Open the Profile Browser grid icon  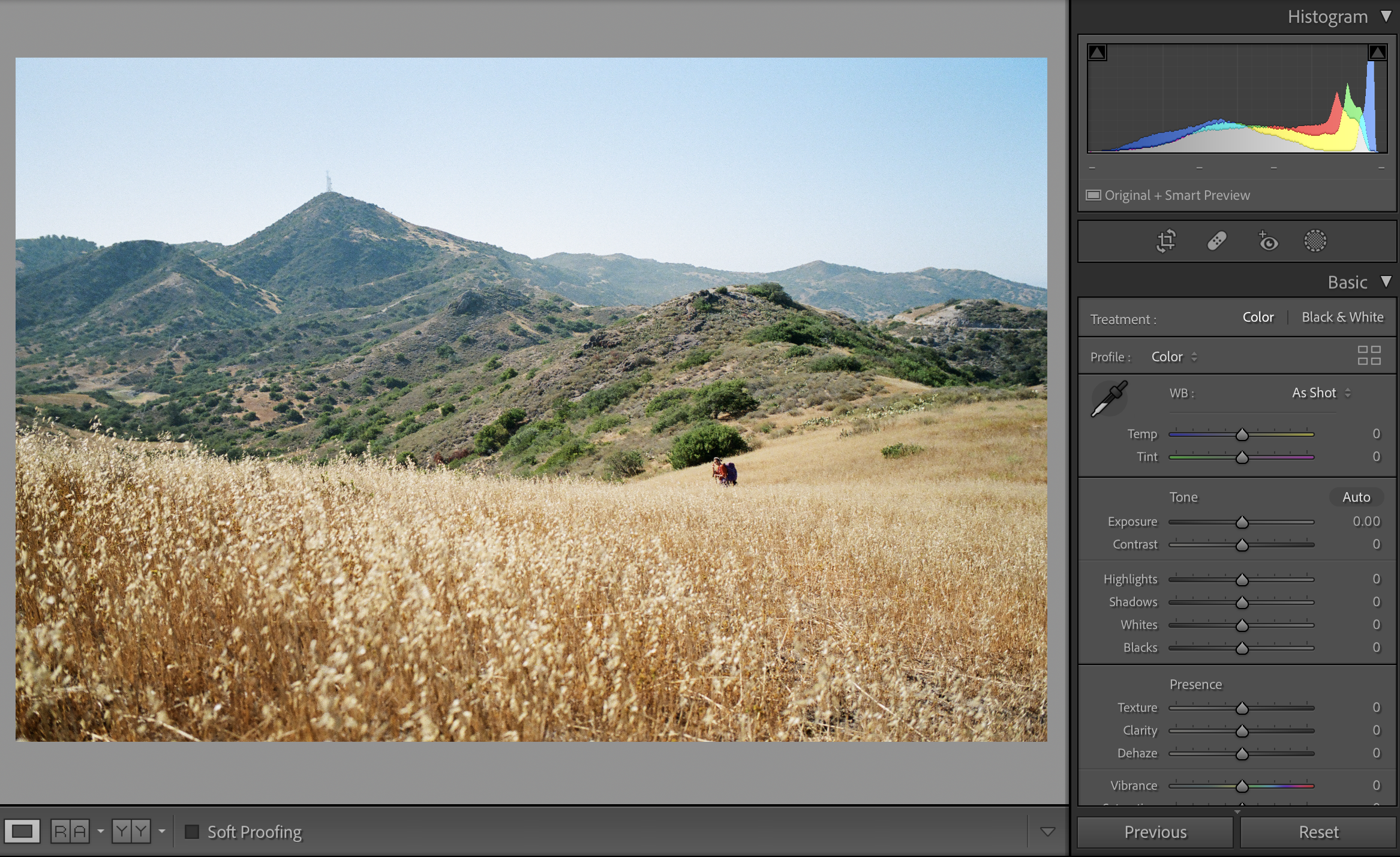(x=1369, y=356)
